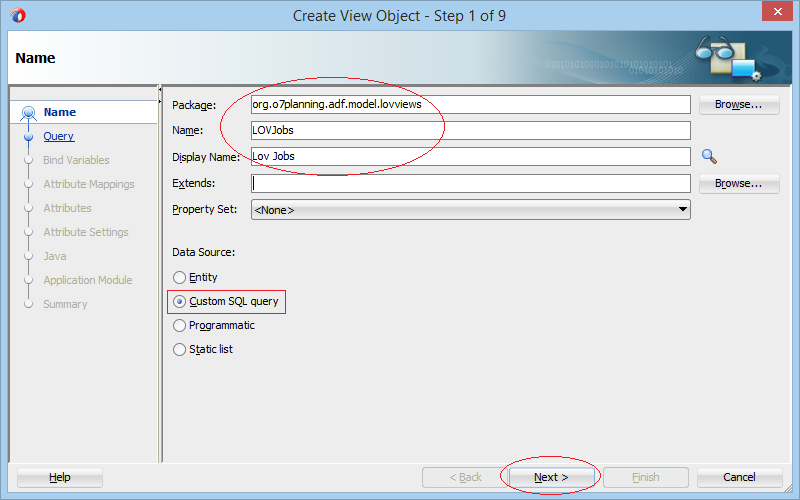
Task: Choose the Custom SQL query radio button
Action: [179, 302]
